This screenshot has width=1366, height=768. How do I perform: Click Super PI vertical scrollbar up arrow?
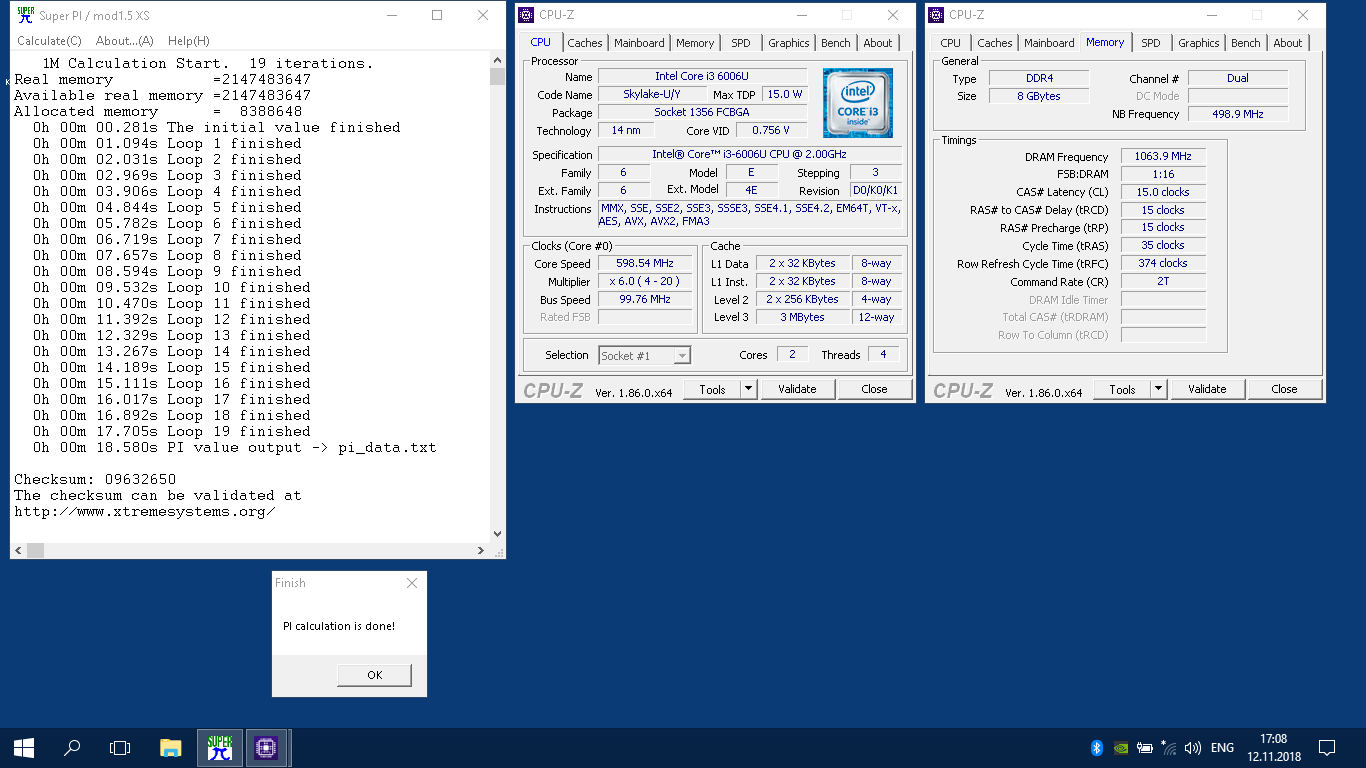tap(497, 61)
